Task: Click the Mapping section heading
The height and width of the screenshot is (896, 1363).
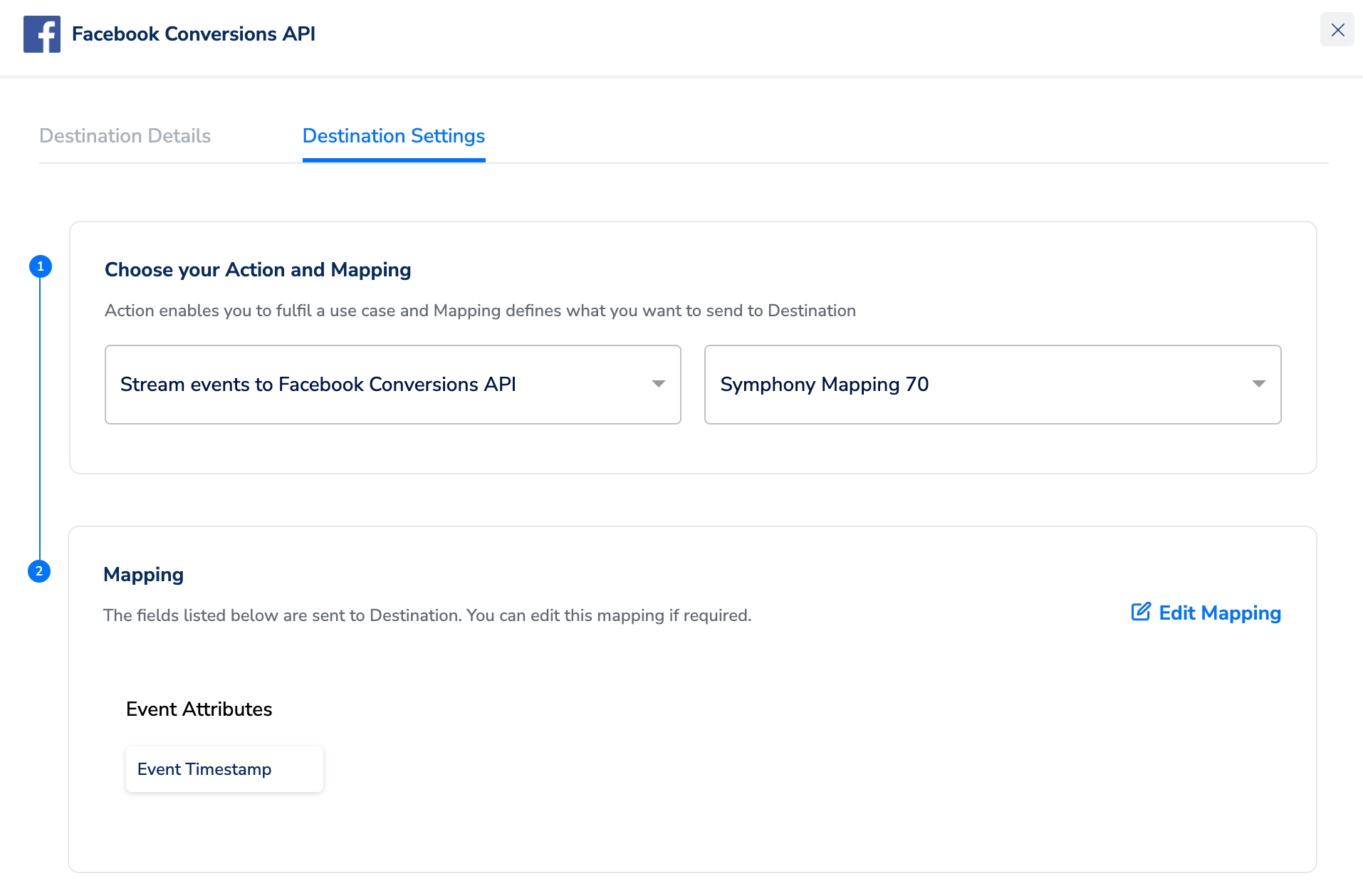Action: [x=143, y=575]
